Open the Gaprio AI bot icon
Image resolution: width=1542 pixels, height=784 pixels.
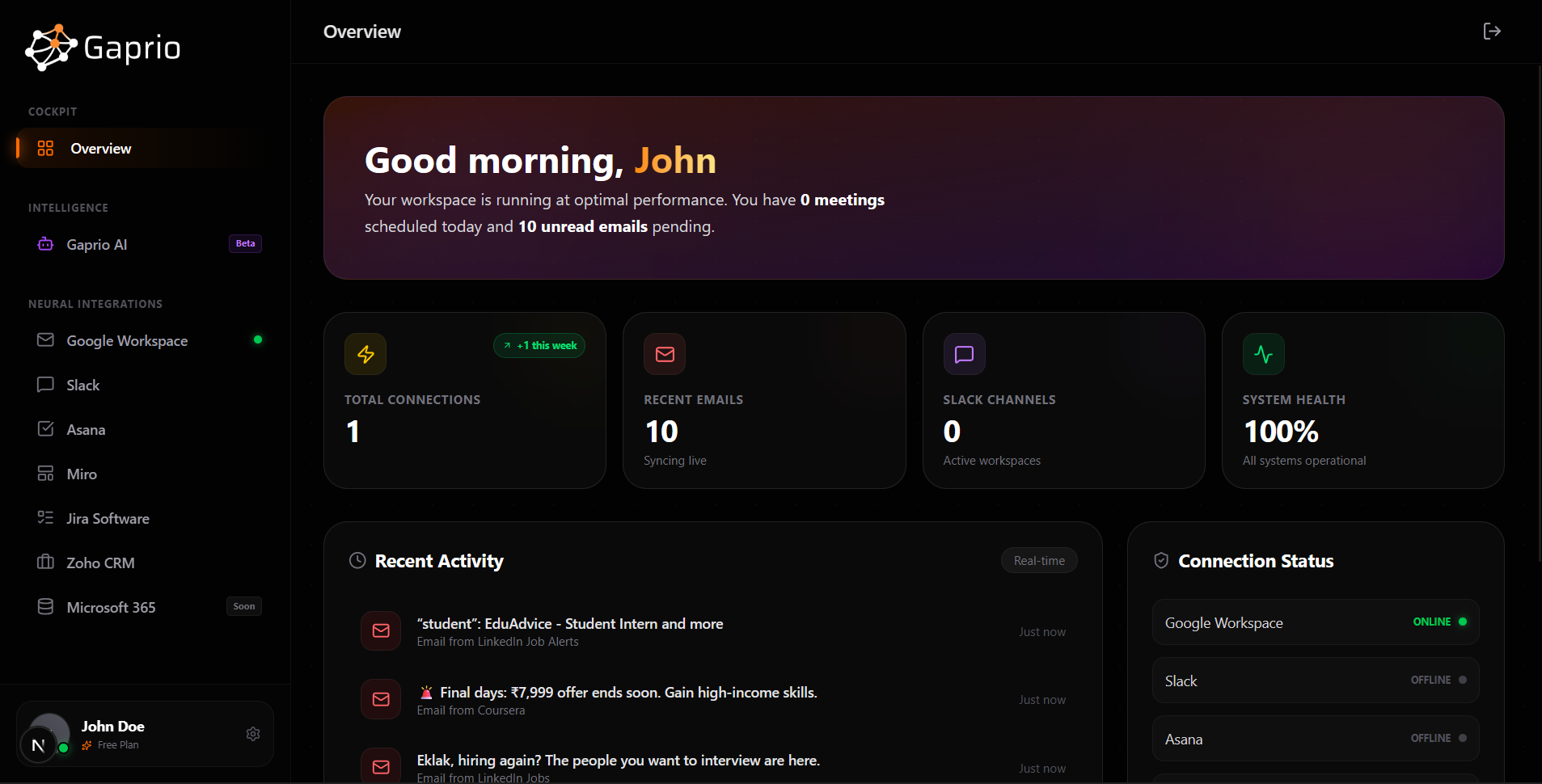(x=46, y=243)
